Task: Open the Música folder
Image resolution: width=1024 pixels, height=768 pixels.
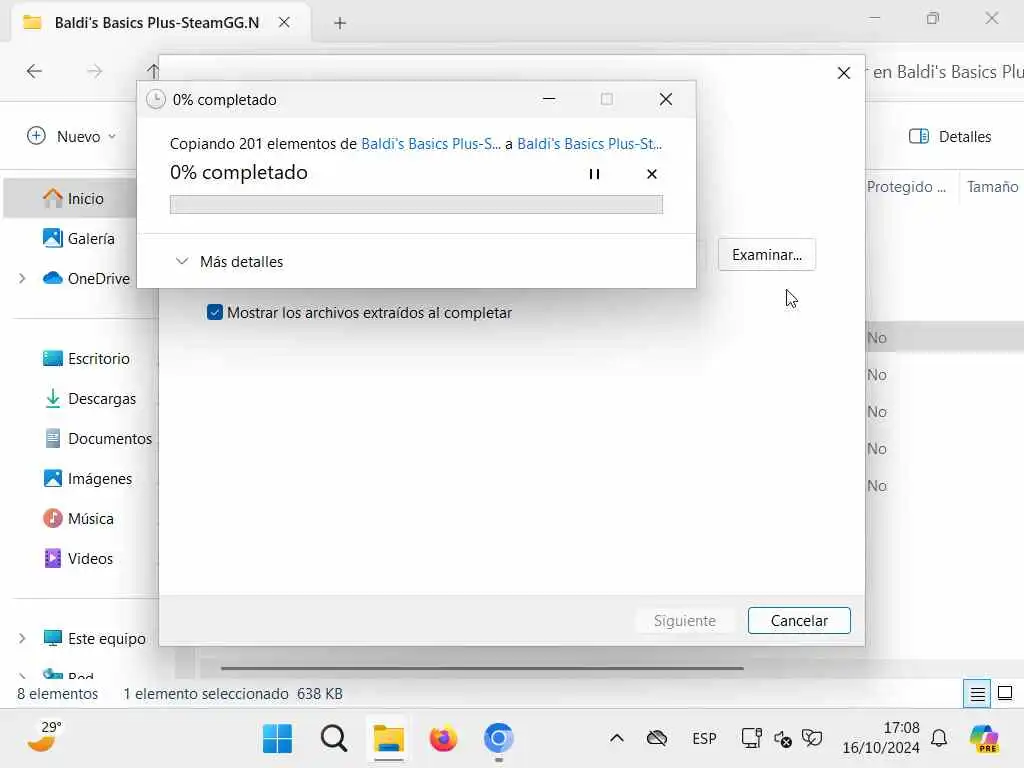Action: point(78,519)
